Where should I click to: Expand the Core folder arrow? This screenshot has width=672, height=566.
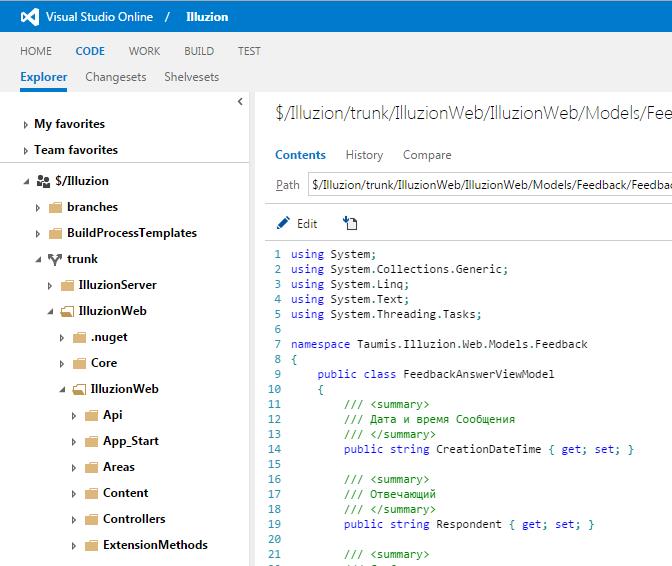[x=62, y=364]
